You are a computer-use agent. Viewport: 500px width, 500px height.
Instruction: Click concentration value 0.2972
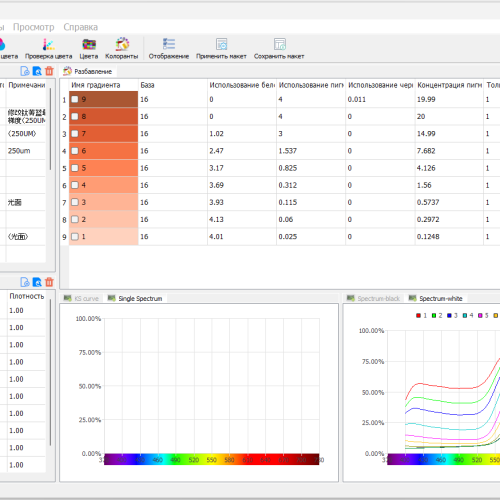coord(428,219)
